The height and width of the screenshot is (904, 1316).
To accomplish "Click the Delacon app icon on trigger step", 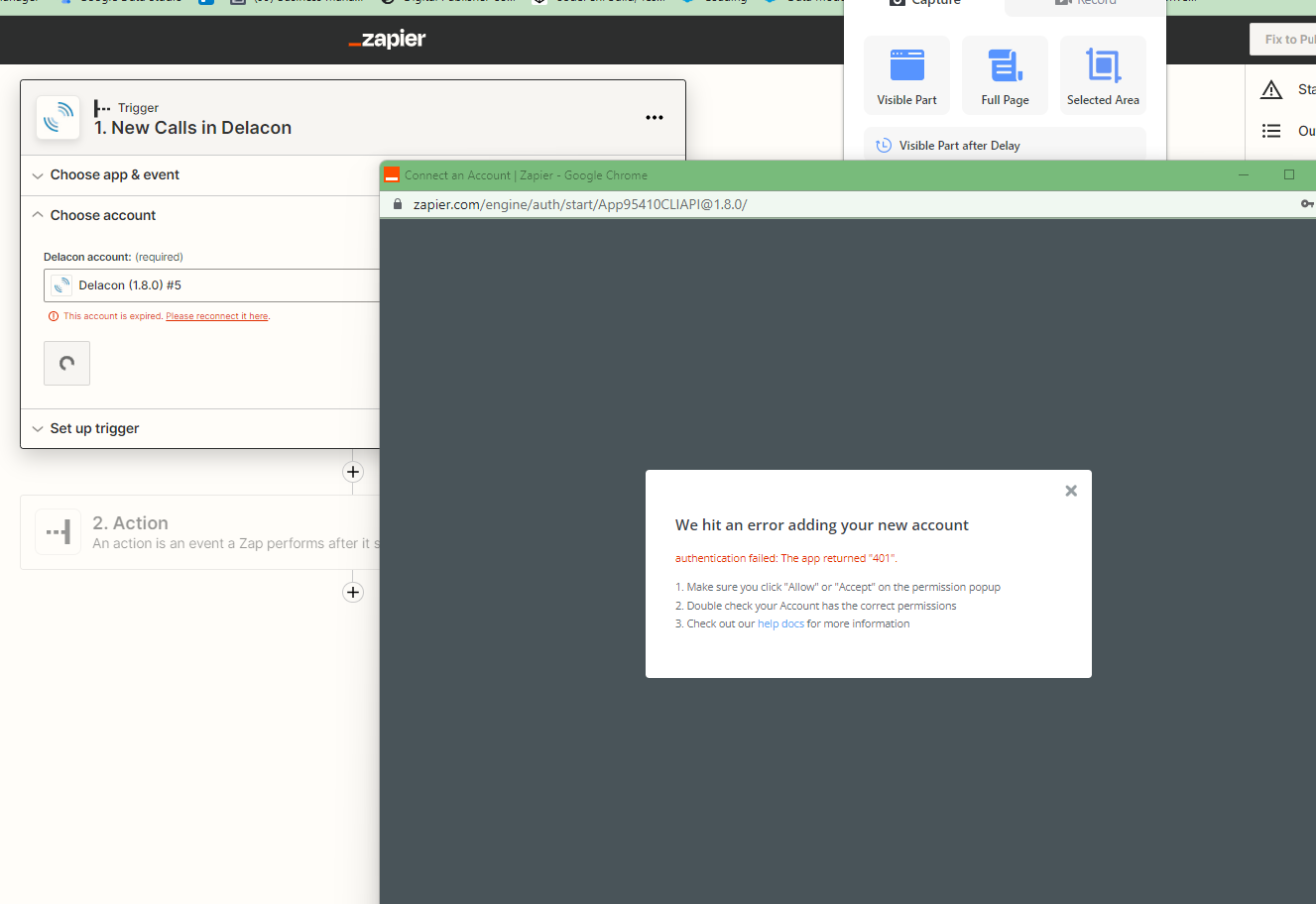I will click(59, 118).
